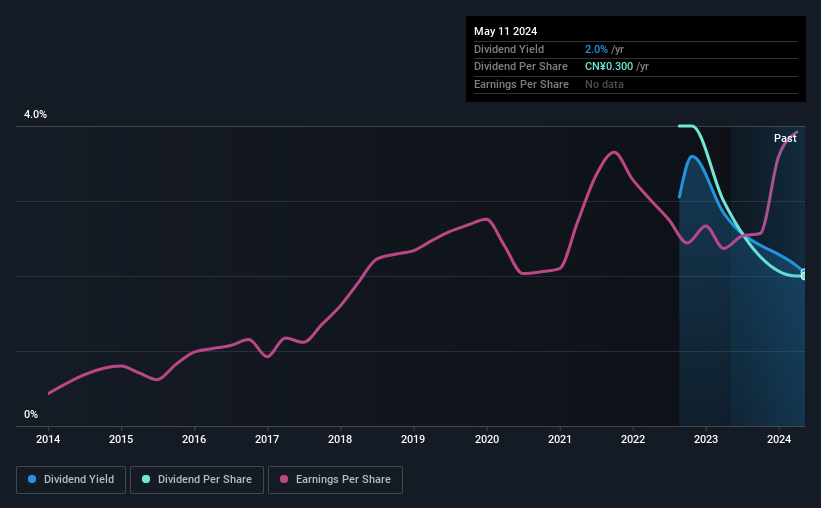Screen dimensions: 821x508
Task: Click the teal Dividend Per Share legend dot
Action: pos(146,480)
